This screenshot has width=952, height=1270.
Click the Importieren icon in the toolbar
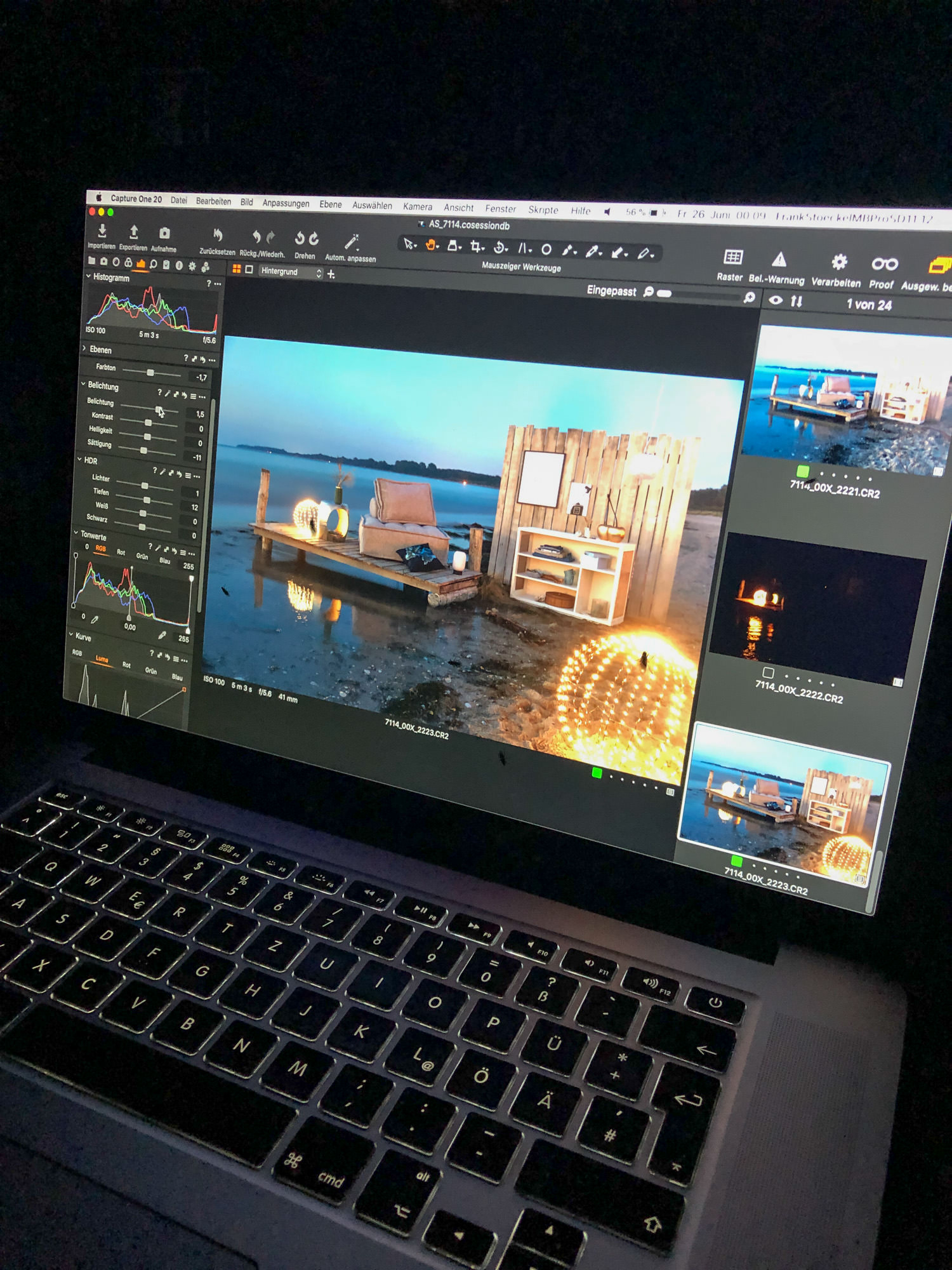102,232
